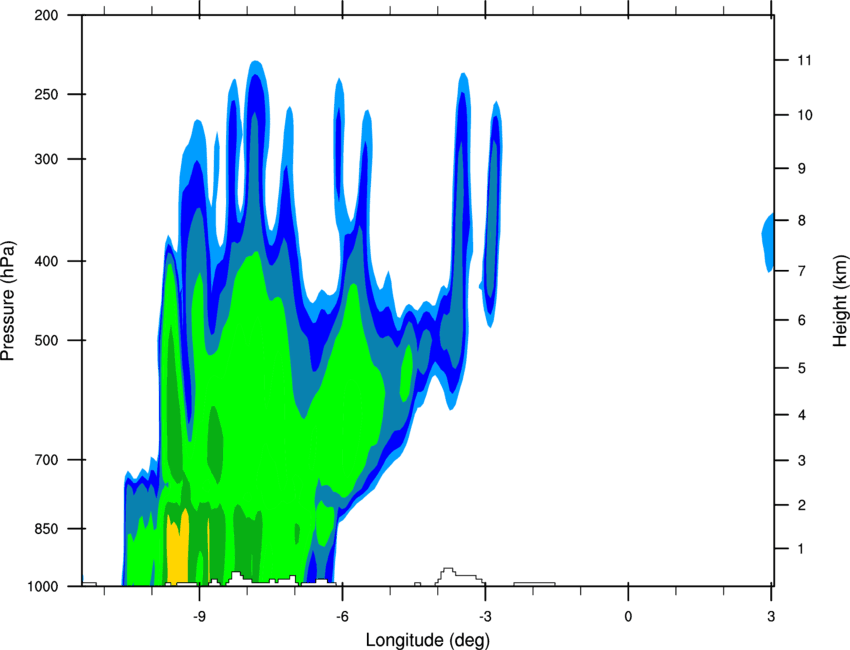Image resolution: width=850 pixels, height=650 pixels.
Task: Pick the 7 km height label
Action: click(801, 271)
